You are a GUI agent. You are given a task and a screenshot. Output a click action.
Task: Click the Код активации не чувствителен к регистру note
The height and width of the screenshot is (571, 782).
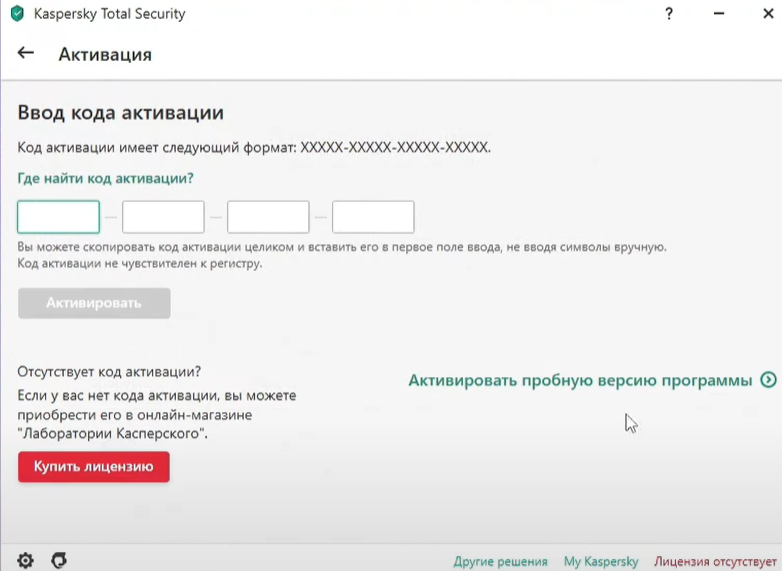(x=140, y=263)
